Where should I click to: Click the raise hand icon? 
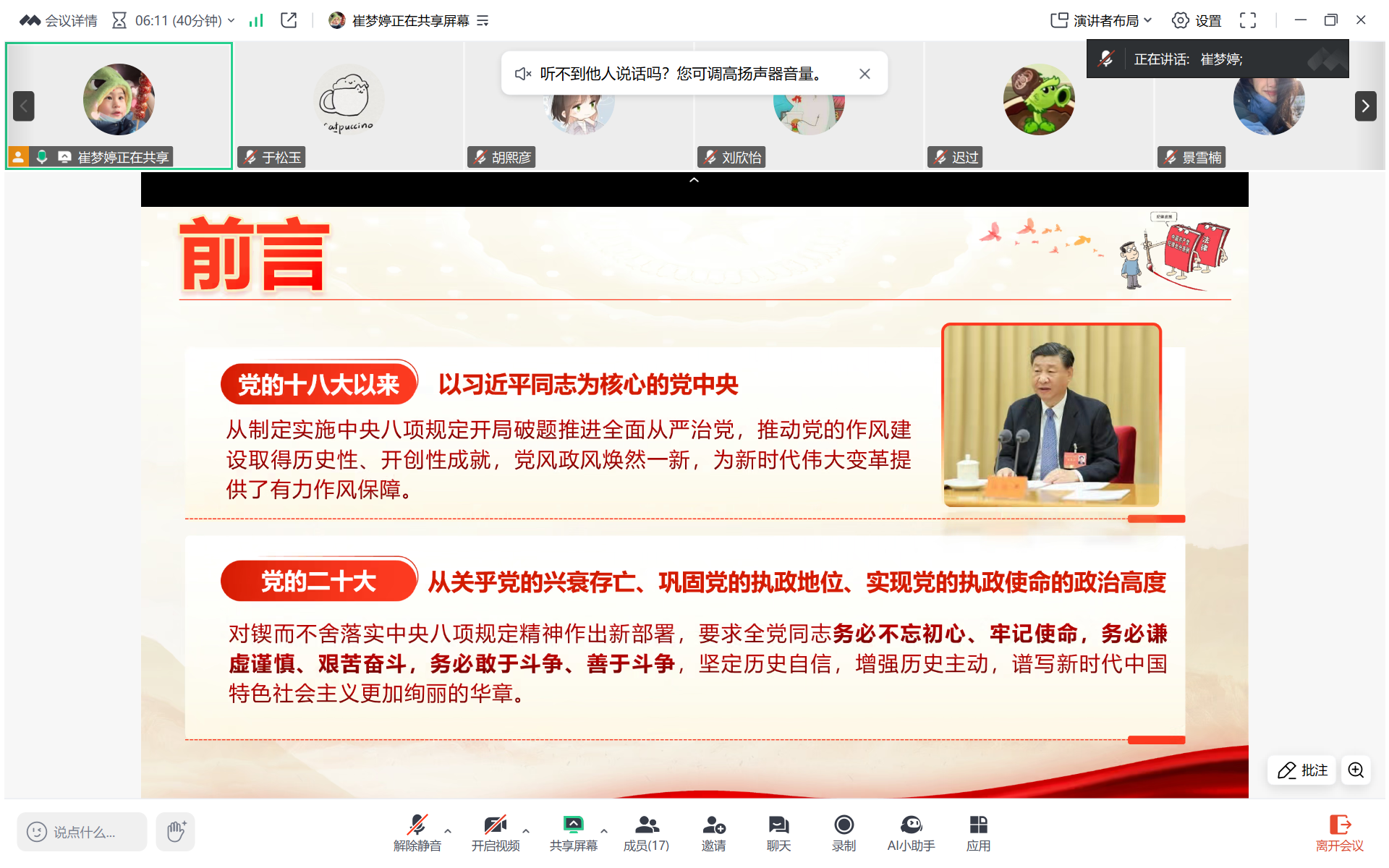point(176,831)
